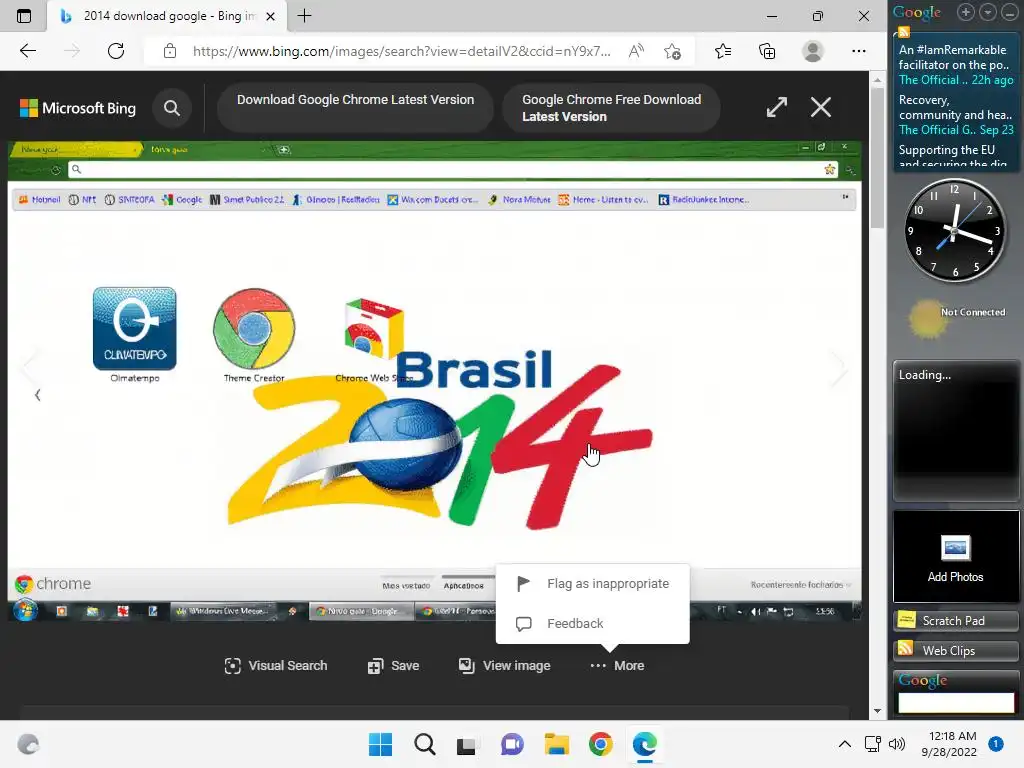The image size is (1024, 768).
Task: Open the Favorites list
Action: click(723, 51)
